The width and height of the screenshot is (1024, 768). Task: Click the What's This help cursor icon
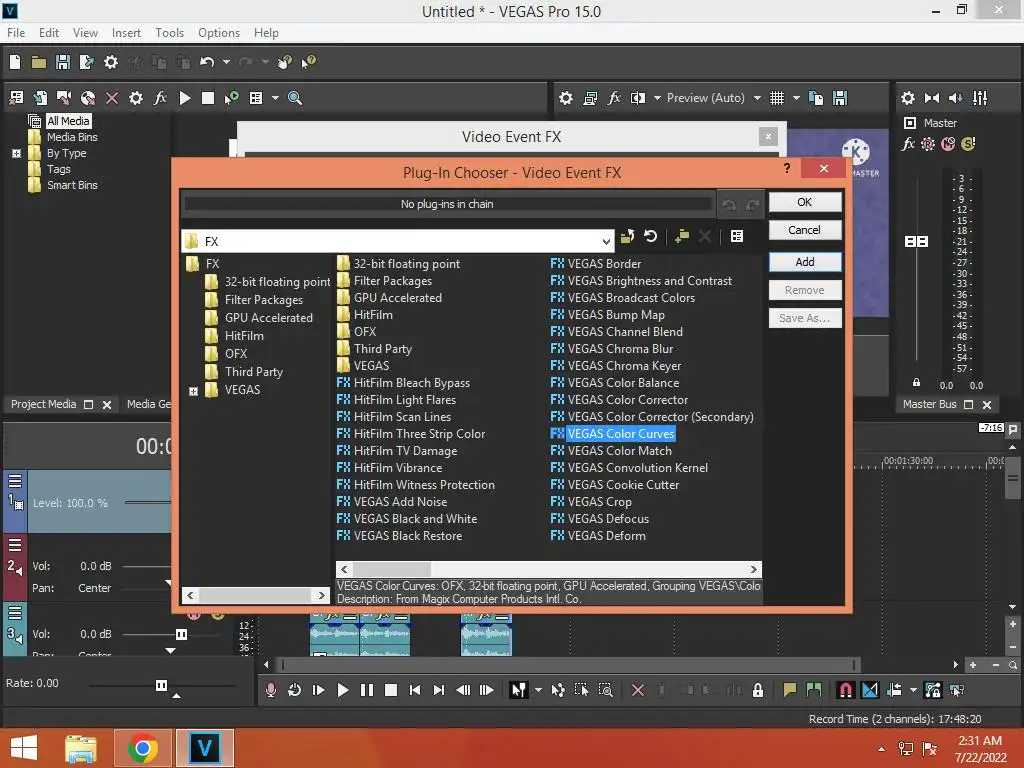308,62
